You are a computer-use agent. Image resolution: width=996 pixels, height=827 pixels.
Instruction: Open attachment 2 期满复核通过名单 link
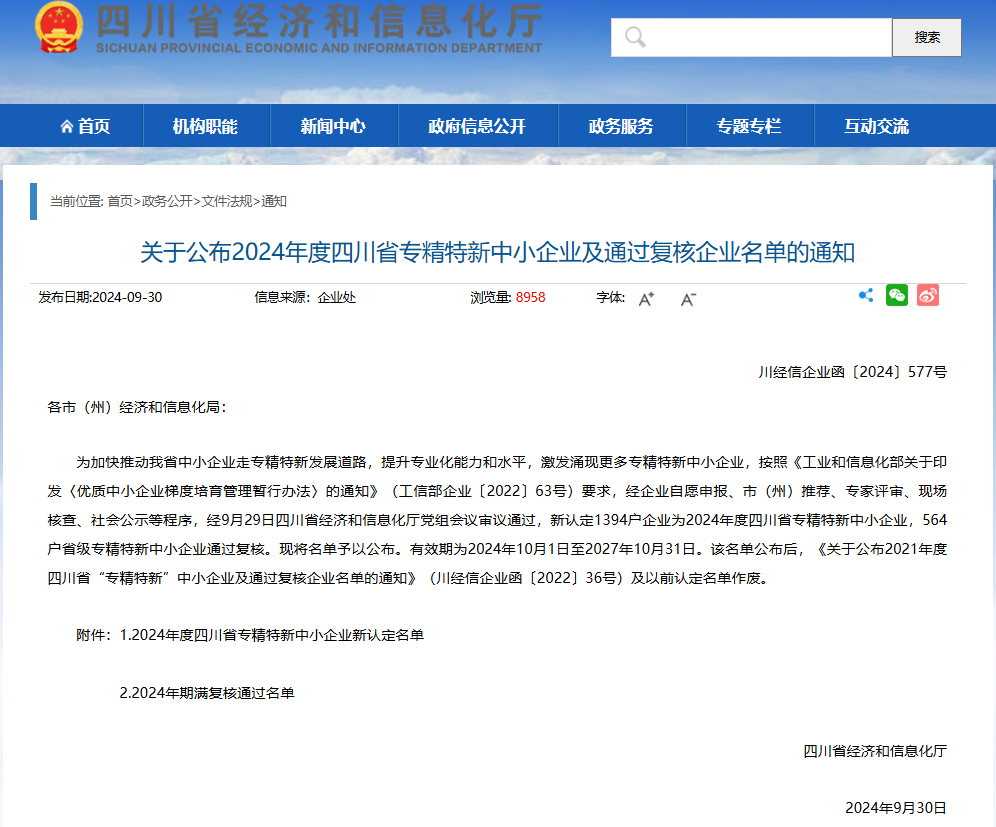tap(207, 692)
